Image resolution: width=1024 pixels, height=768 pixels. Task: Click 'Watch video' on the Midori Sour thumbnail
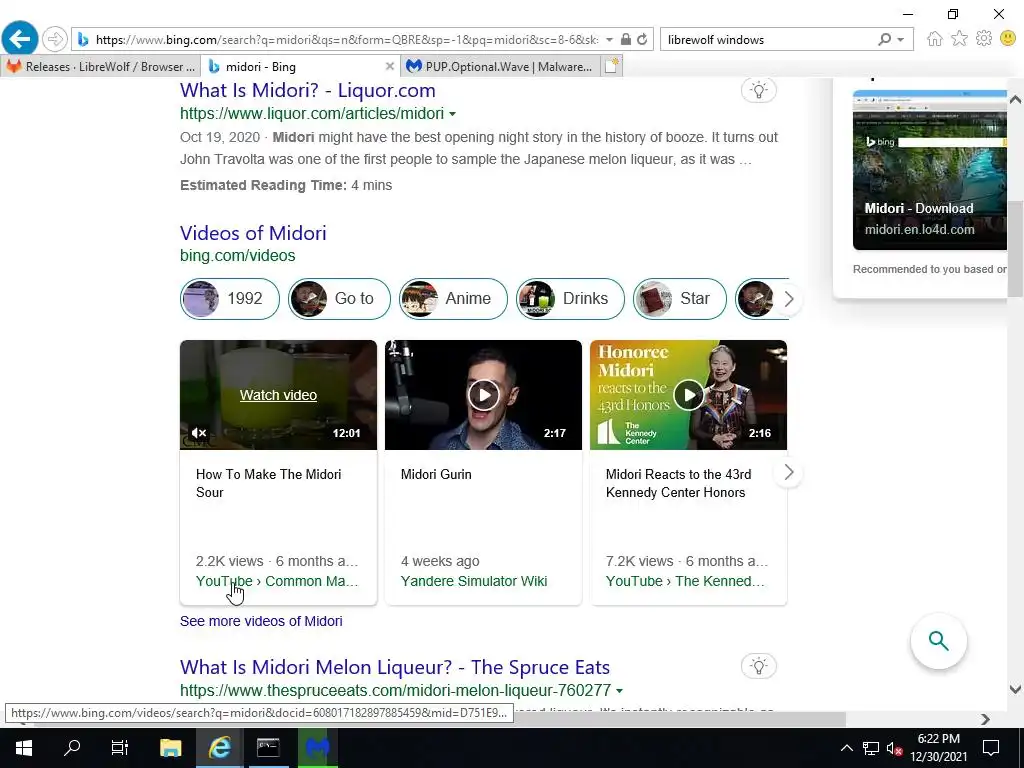tap(278, 395)
